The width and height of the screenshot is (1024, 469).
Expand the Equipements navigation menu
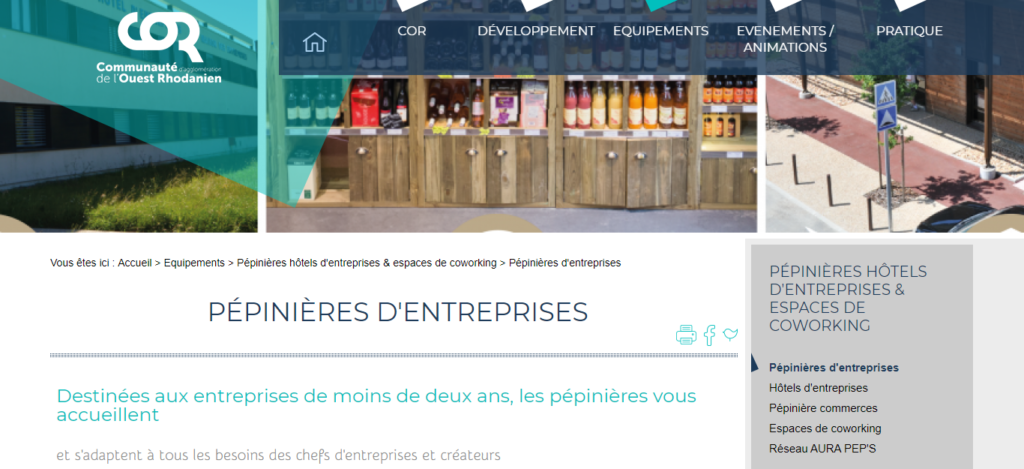coord(660,31)
